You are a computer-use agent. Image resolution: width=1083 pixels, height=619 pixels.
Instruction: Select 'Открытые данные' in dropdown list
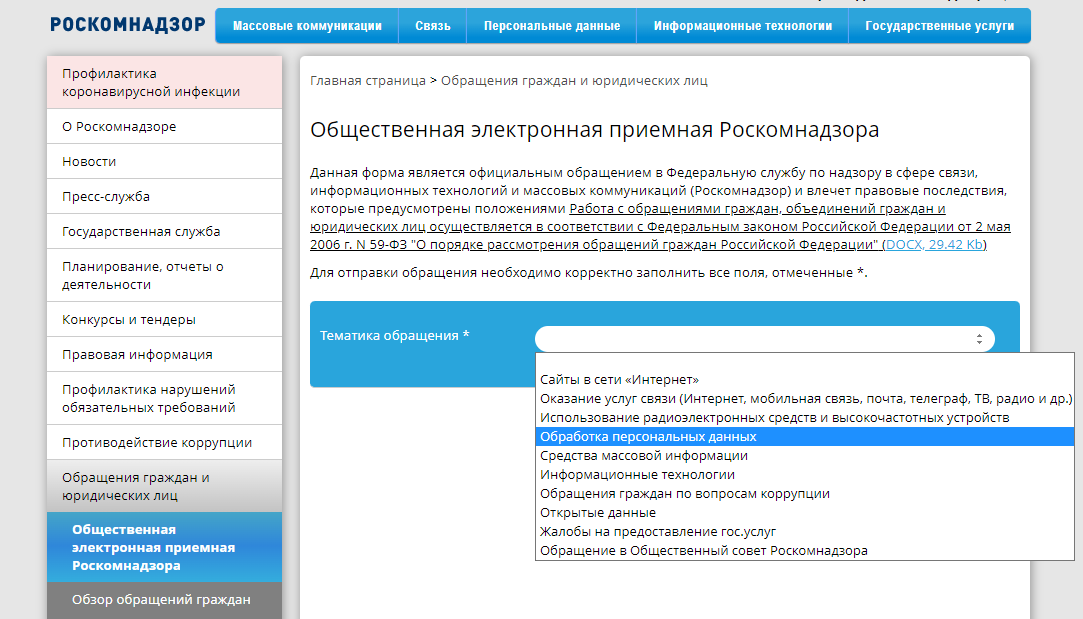pyautogui.click(x=598, y=513)
